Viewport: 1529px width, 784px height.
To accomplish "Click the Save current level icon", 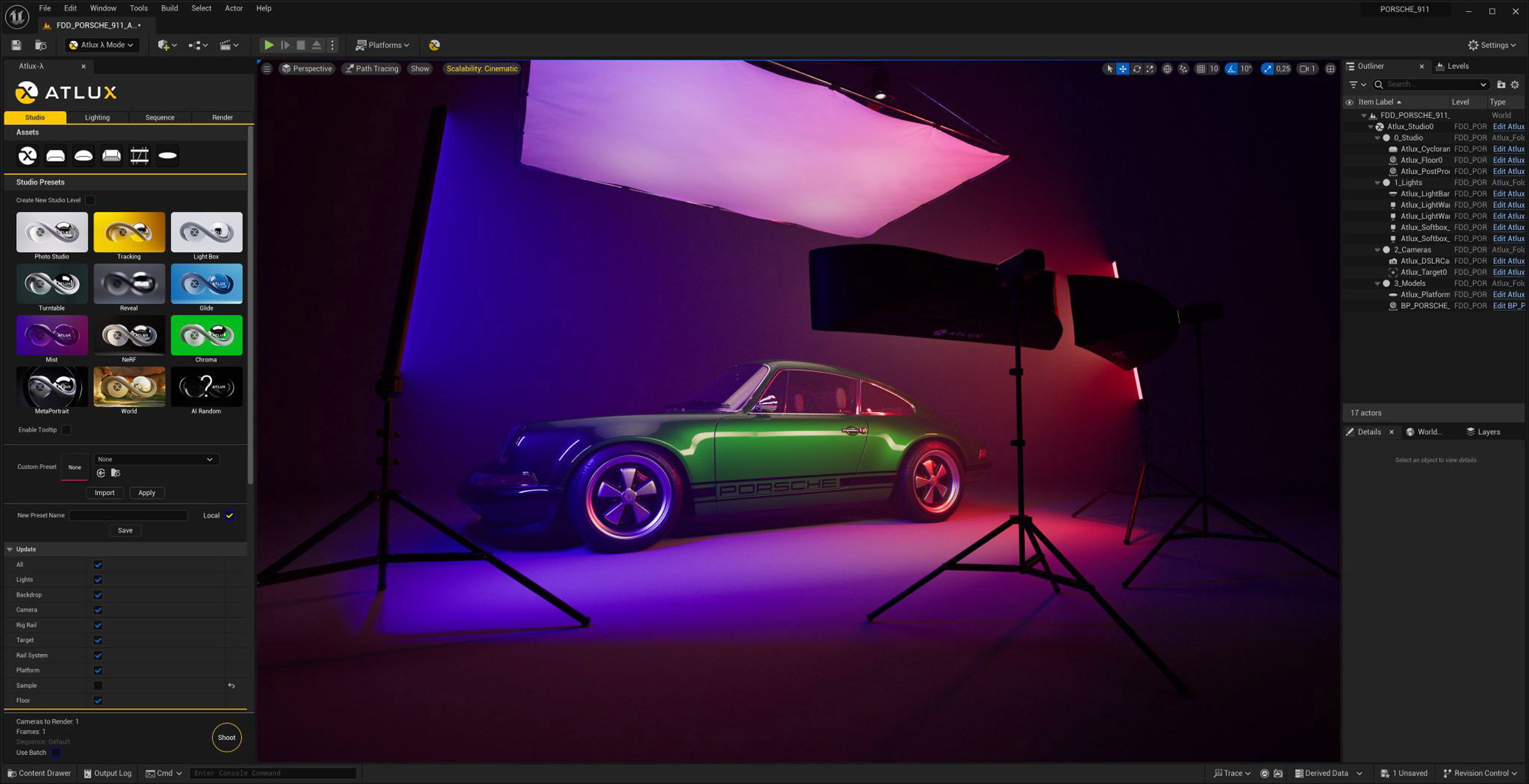I will point(16,45).
